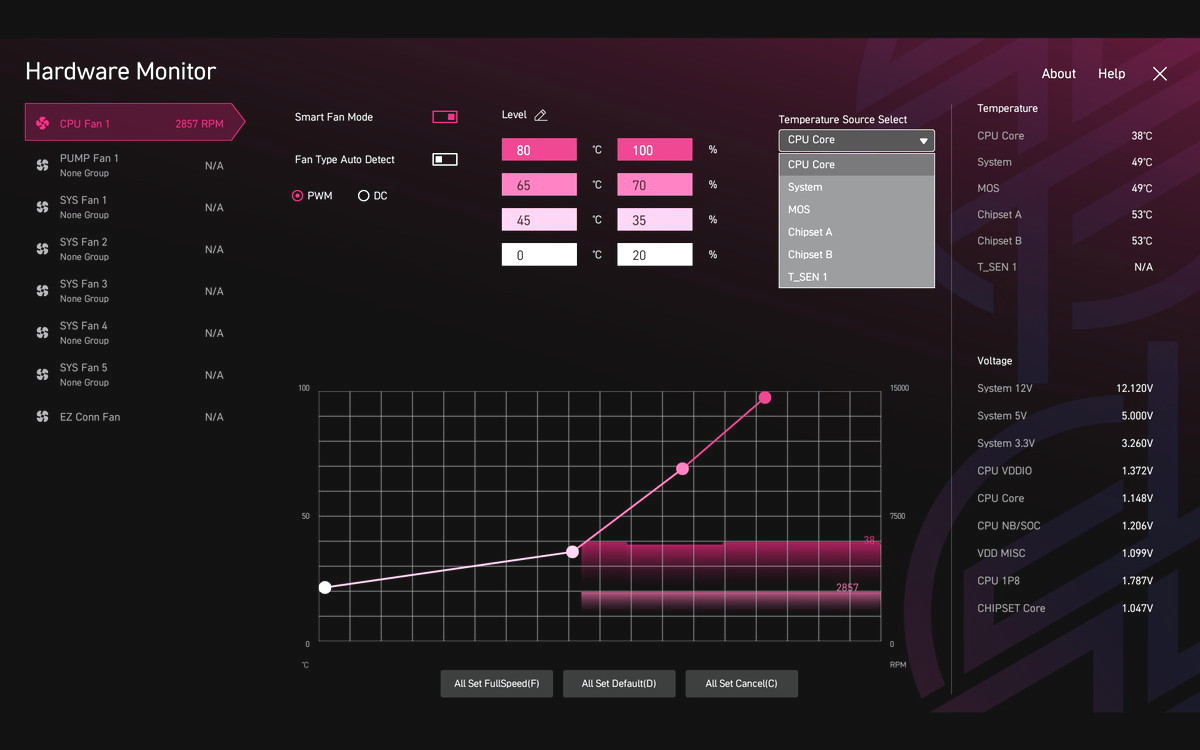Click the Chipset A 53°C reading
This screenshot has width=1200, height=750.
point(1142,215)
